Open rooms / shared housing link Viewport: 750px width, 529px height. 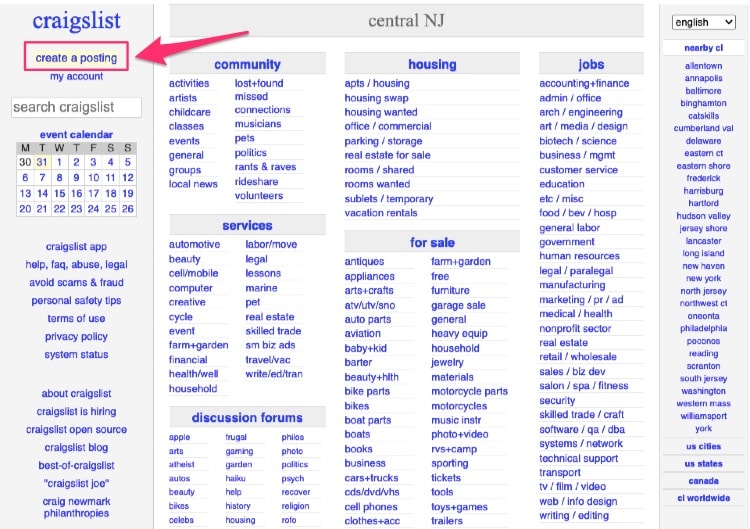click(379, 170)
